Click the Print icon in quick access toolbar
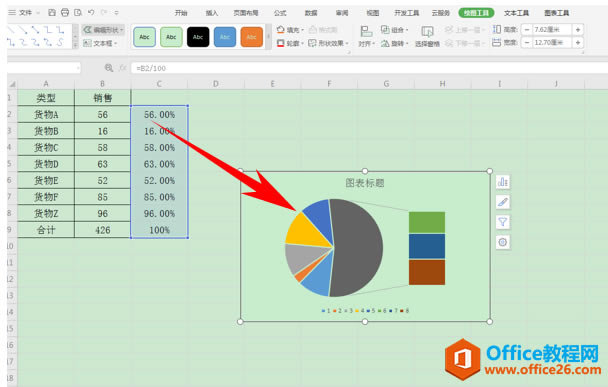 (65, 12)
